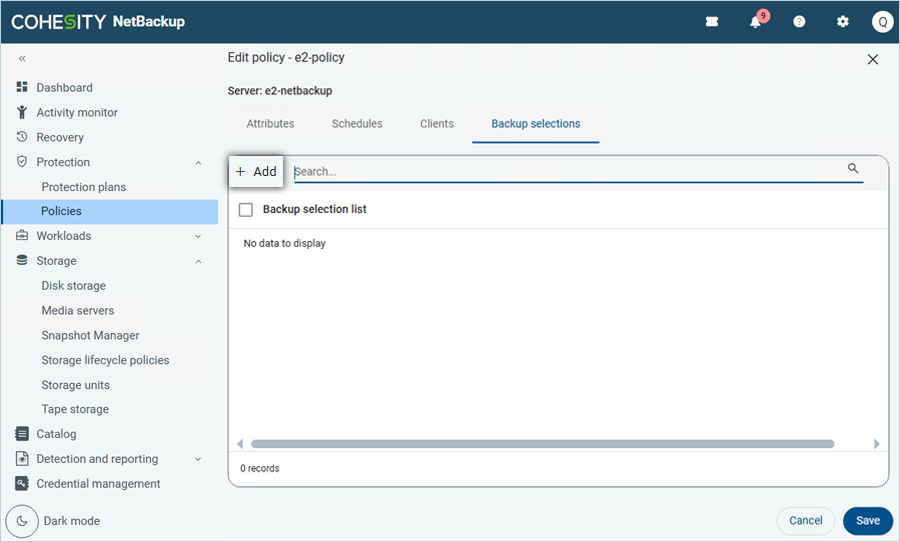
Task: Switch to the Schedules tab
Action: click(357, 124)
